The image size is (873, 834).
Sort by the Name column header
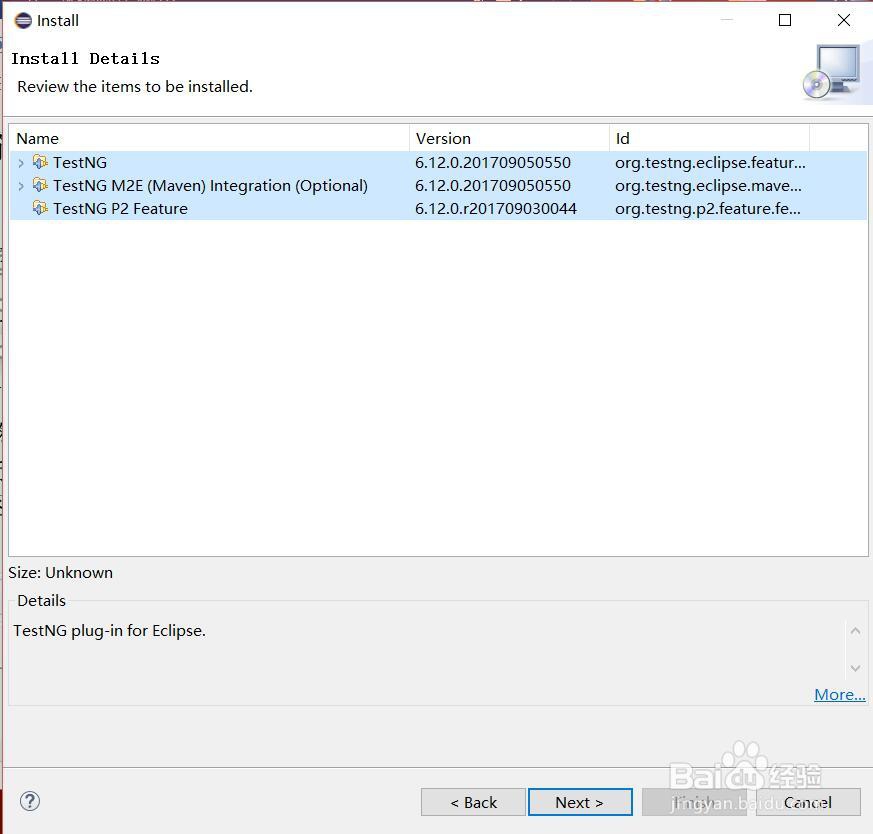coord(209,138)
